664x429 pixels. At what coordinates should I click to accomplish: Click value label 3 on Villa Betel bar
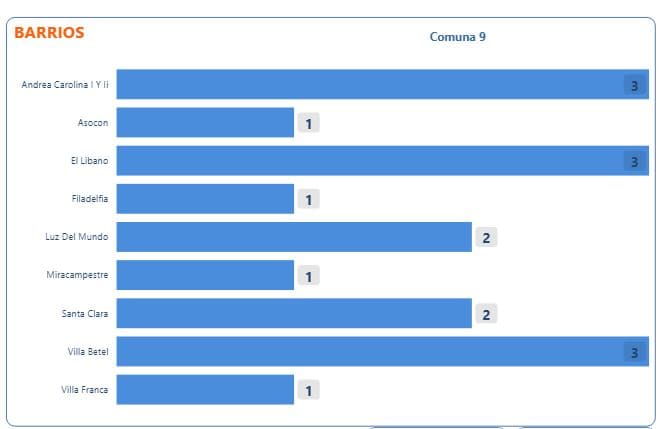(634, 352)
